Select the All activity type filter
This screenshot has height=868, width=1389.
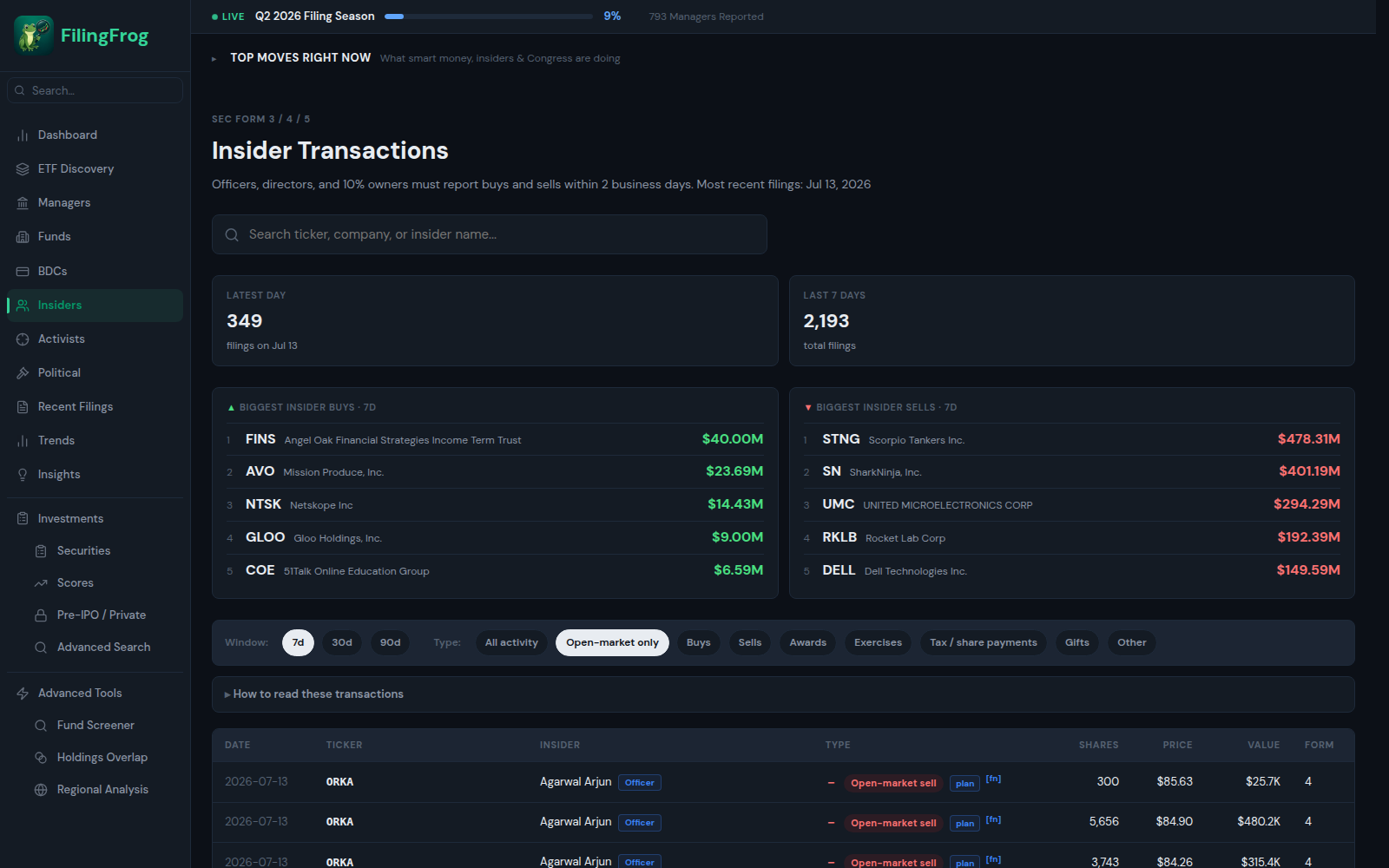[511, 642]
